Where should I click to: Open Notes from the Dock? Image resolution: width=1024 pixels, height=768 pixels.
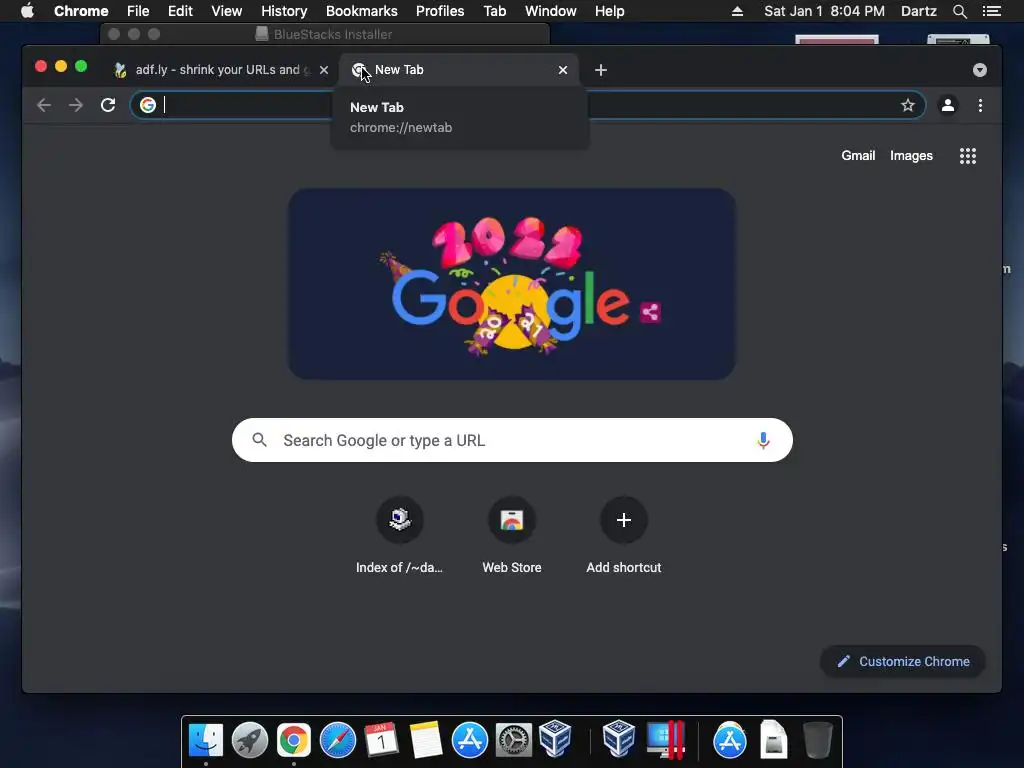click(426, 740)
